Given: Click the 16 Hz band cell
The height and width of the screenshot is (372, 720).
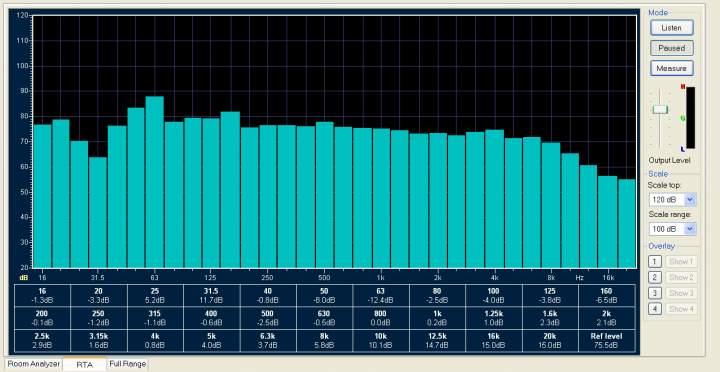Looking at the screenshot, I should [42, 295].
